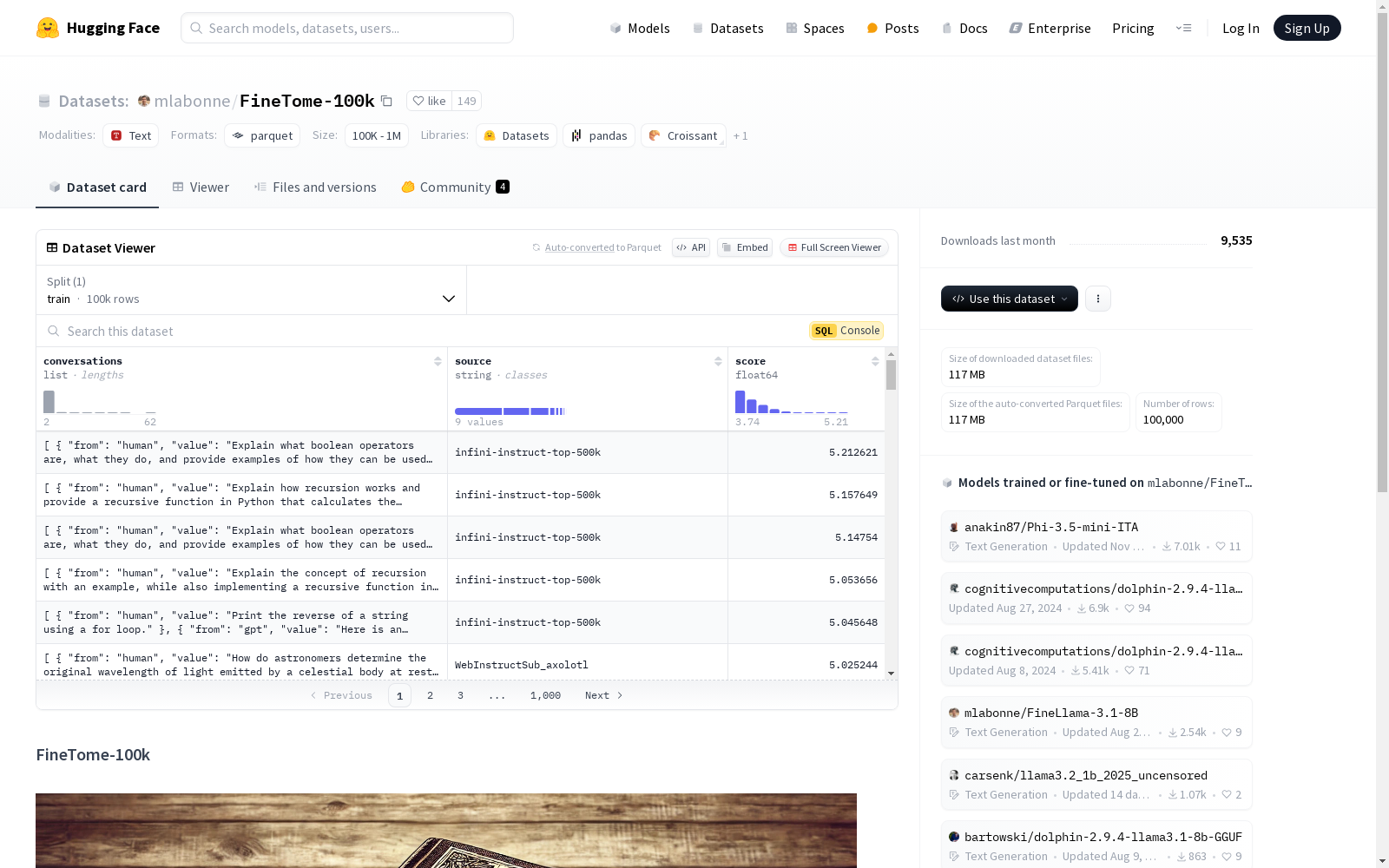
Task: Select the row with score 5.212621
Action: [460, 452]
